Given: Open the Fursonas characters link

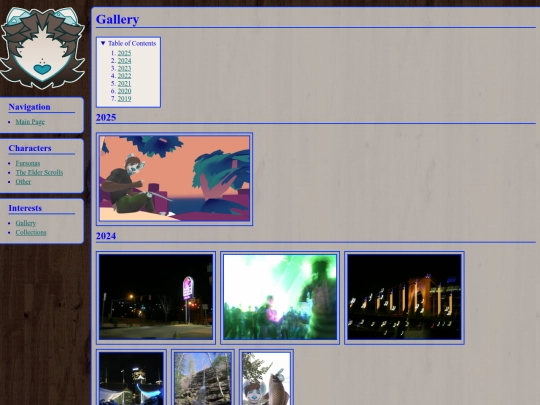Looking at the screenshot, I should coord(28,163).
